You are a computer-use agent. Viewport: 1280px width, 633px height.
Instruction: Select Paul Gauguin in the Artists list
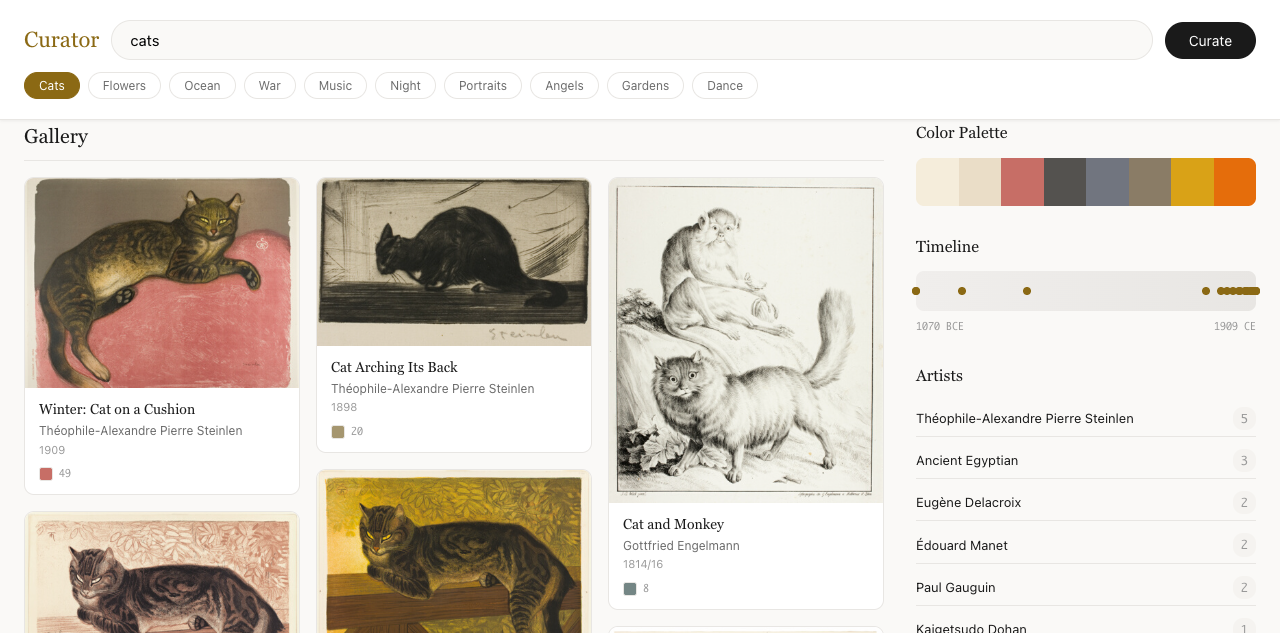coord(1086,588)
